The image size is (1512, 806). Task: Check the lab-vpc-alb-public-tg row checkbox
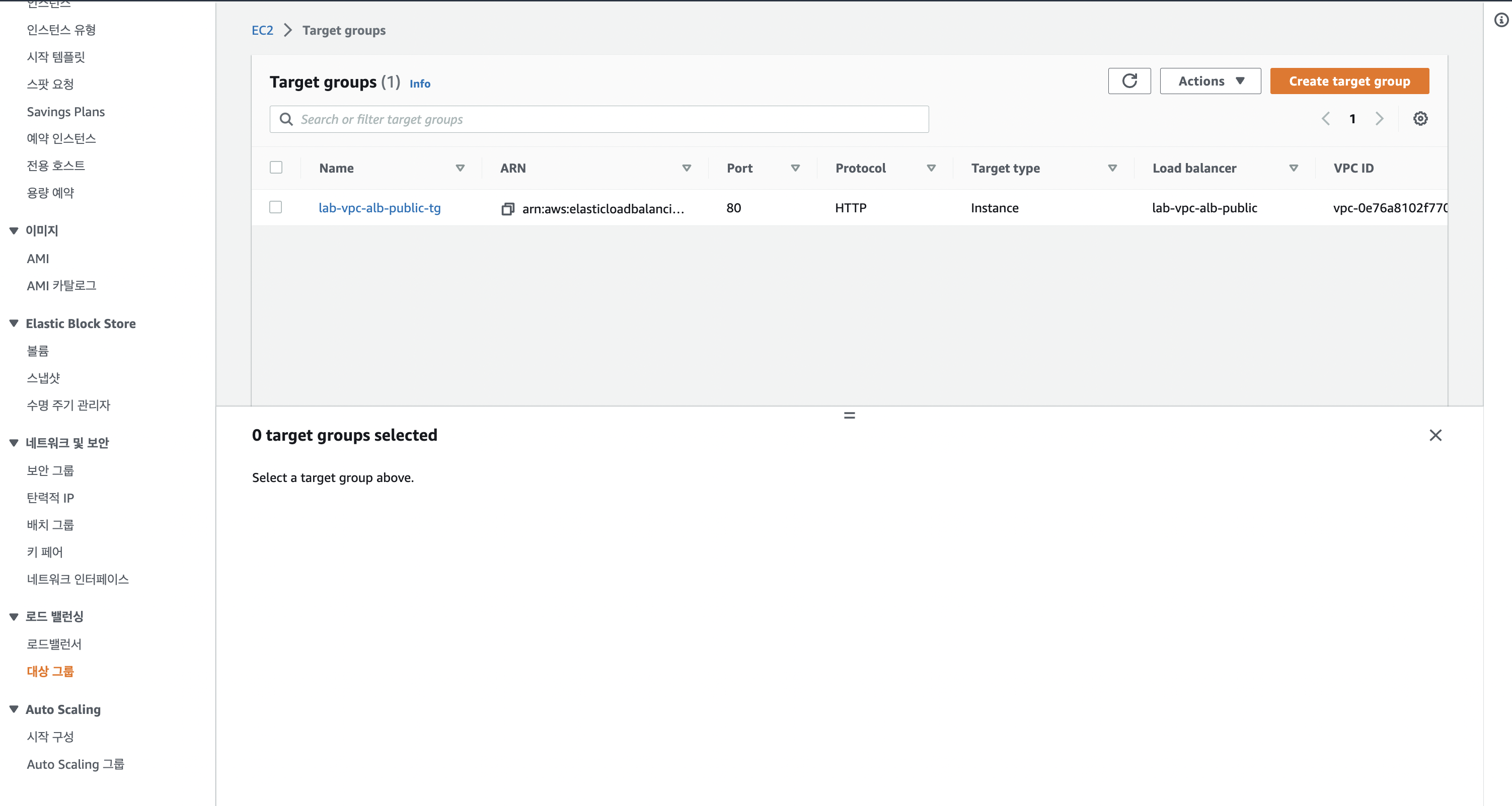tap(276, 208)
